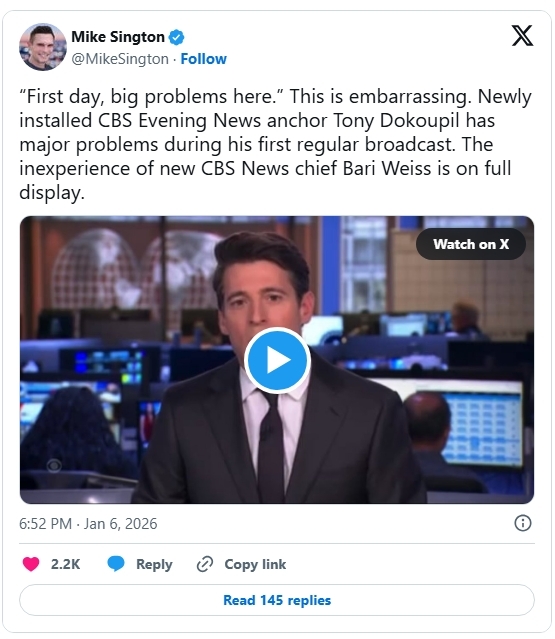Open Read 145 replies button
This screenshot has height=639, width=555.
(x=277, y=600)
